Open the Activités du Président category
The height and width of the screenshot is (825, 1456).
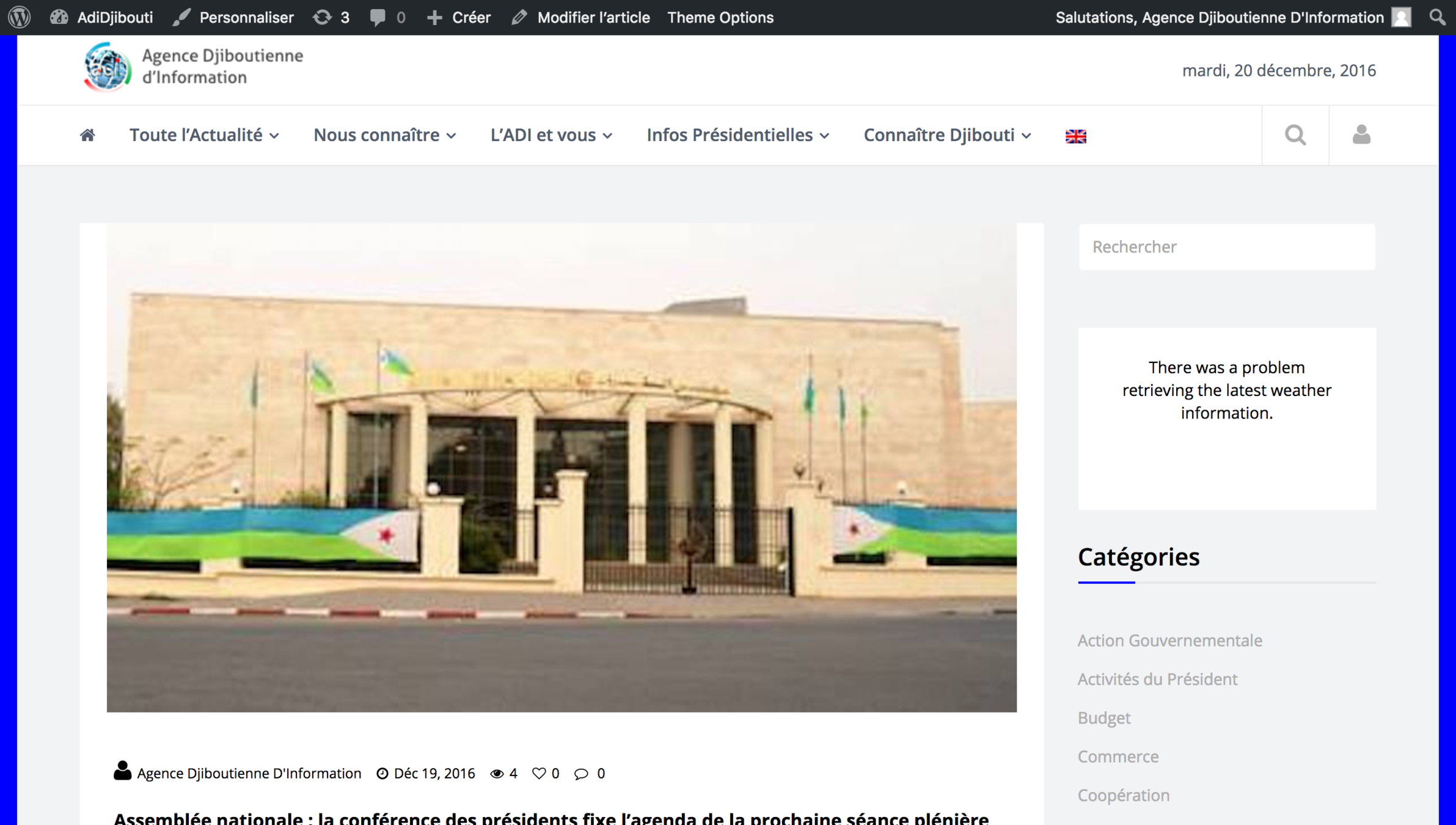point(1157,679)
